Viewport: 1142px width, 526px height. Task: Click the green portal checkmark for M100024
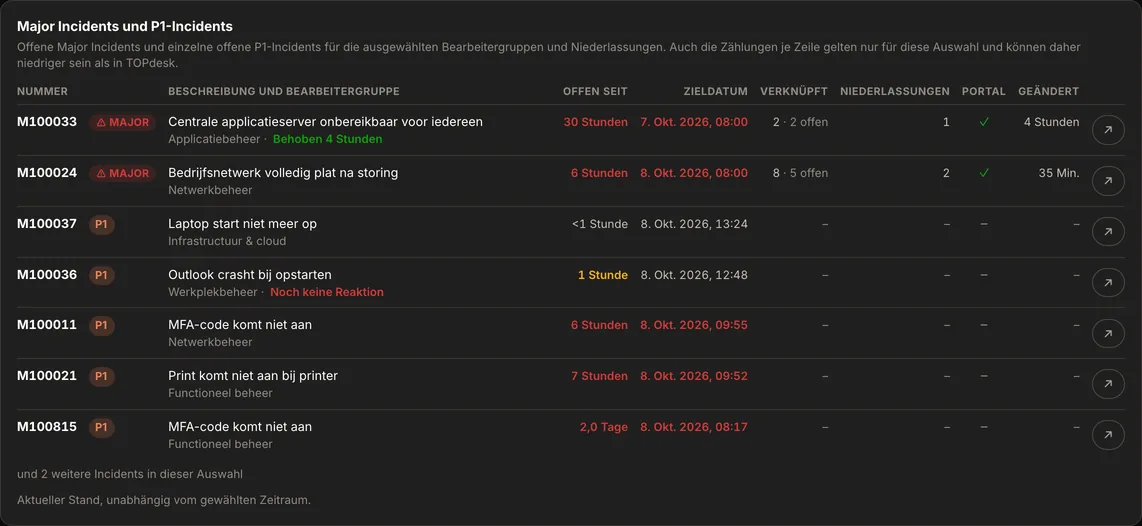tap(984, 173)
